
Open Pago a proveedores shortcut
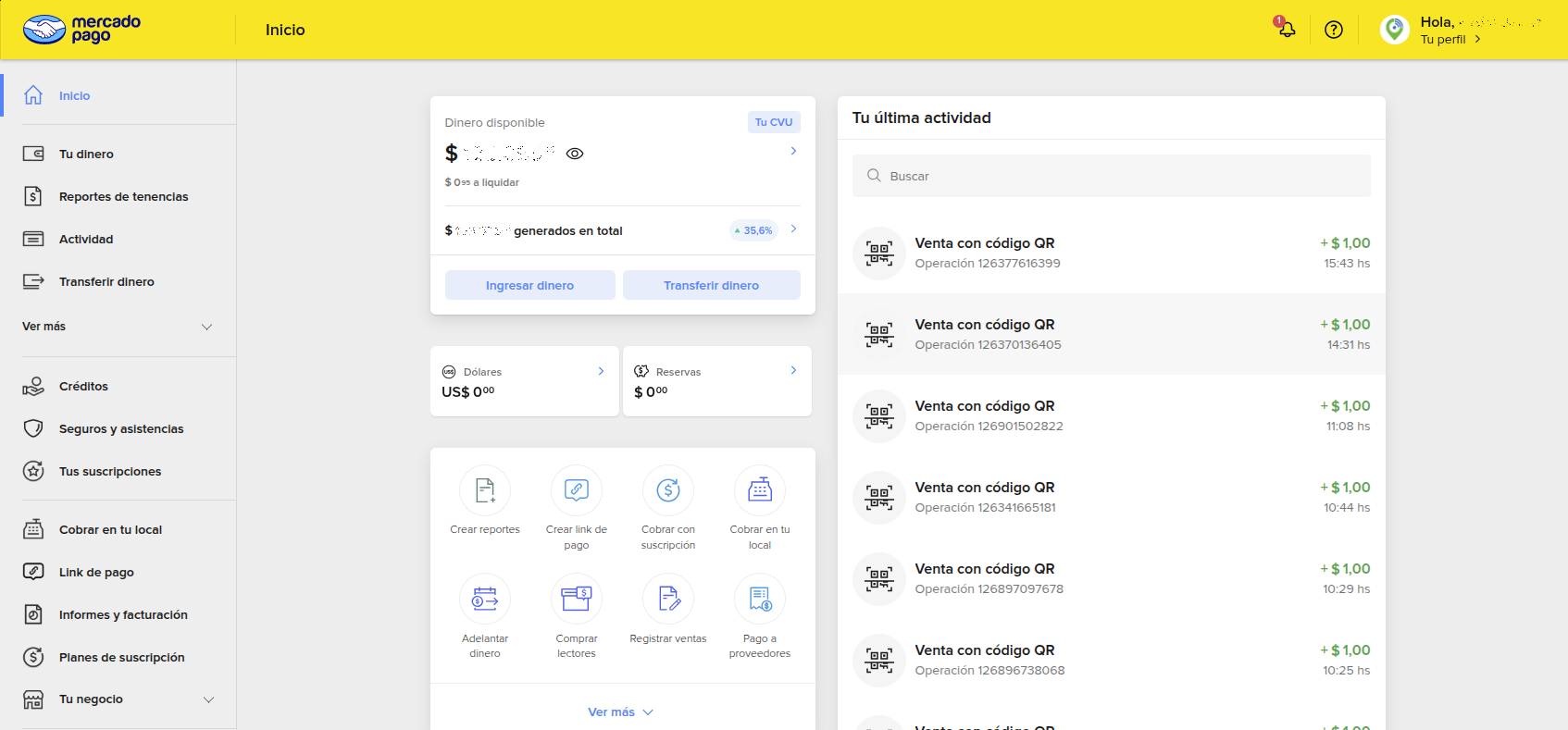759,599
